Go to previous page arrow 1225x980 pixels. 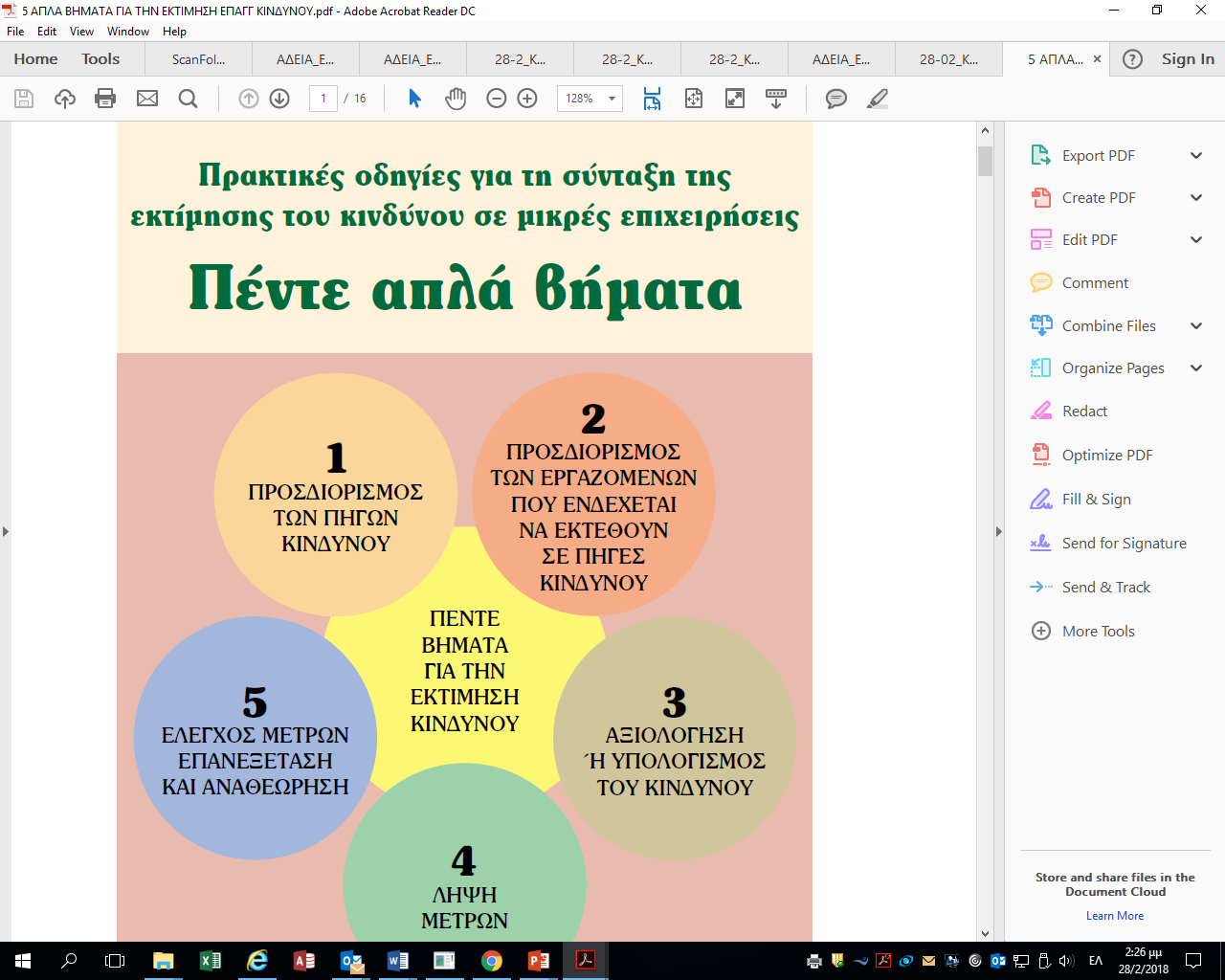click(x=249, y=99)
